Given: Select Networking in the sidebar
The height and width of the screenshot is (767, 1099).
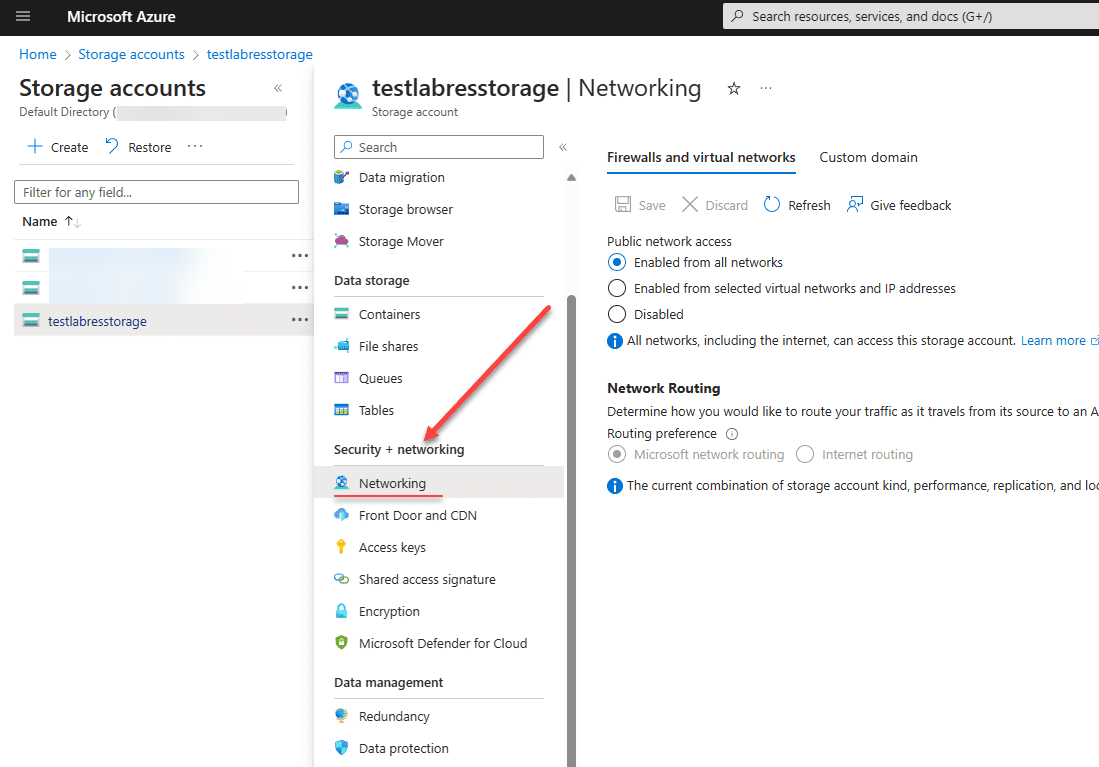Looking at the screenshot, I should [x=439, y=482].
